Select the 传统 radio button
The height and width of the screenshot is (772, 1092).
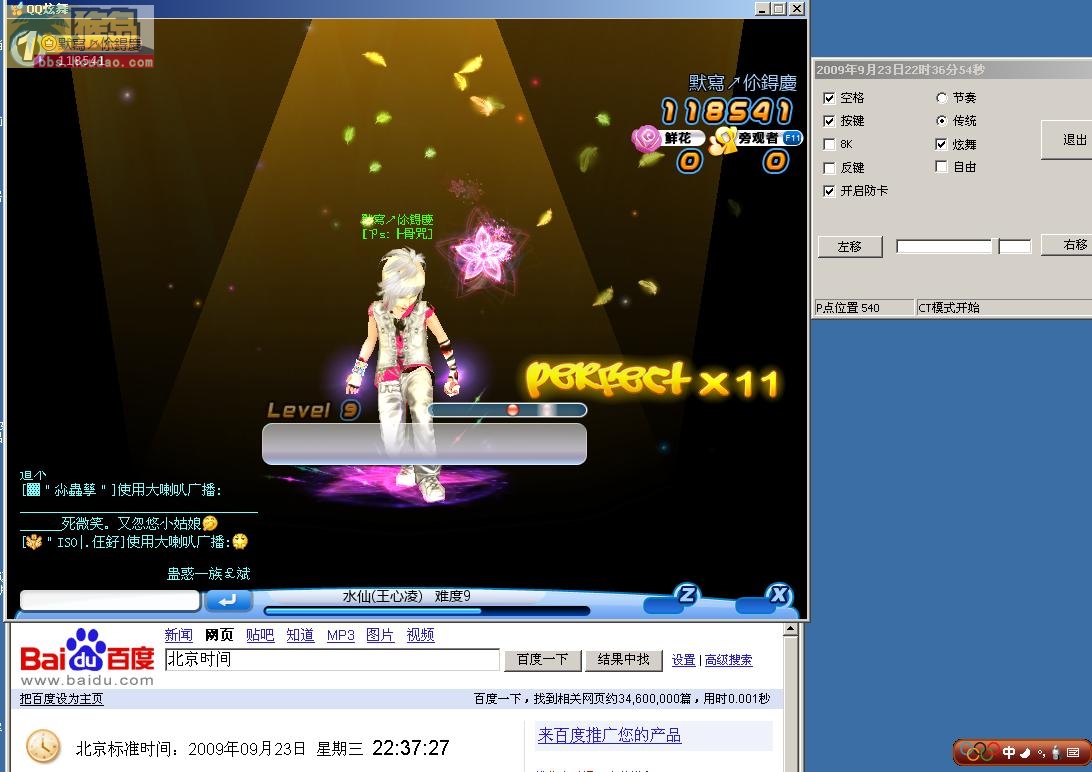(x=942, y=120)
